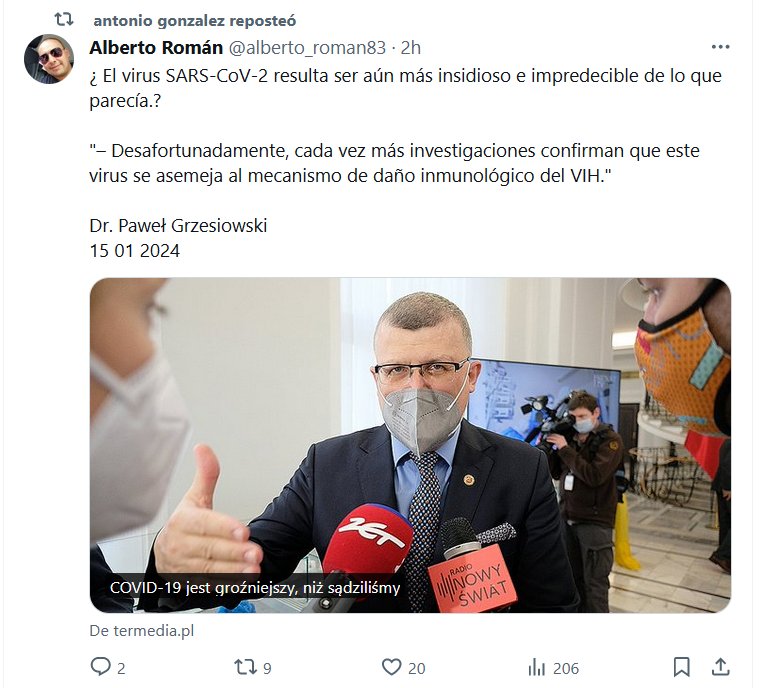
Task: Click 'antonio gonzalez reposteó' label
Action: 194,21
